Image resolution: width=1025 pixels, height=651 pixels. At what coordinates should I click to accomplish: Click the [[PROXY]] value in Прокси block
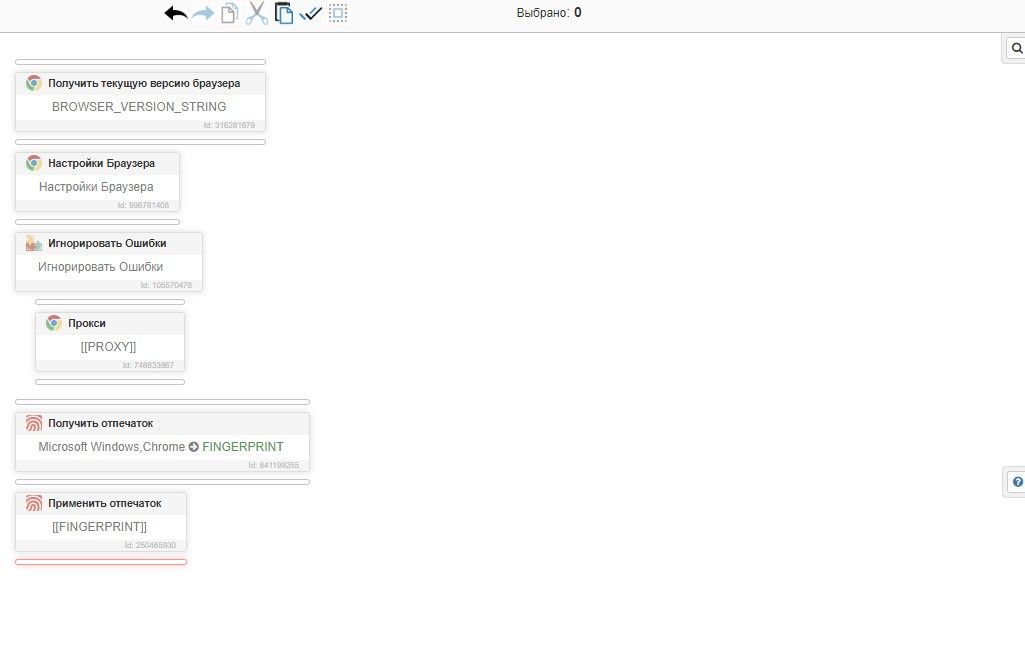(108, 346)
